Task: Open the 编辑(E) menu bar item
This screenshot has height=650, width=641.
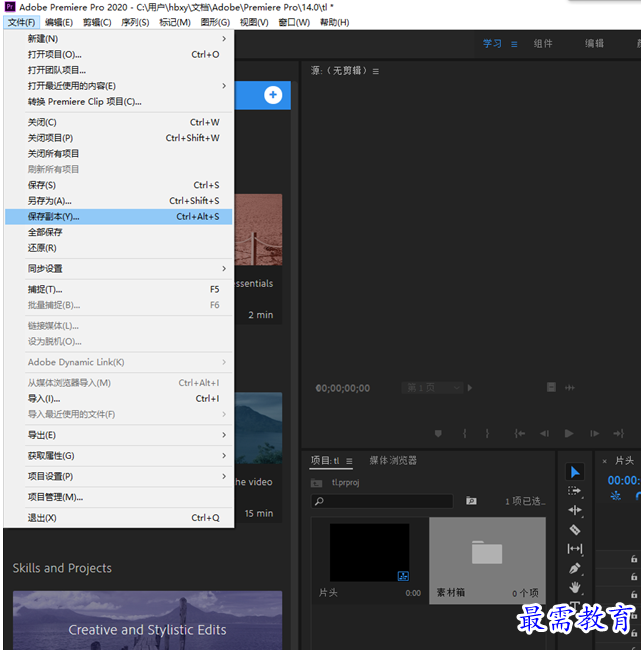Action: coord(59,22)
